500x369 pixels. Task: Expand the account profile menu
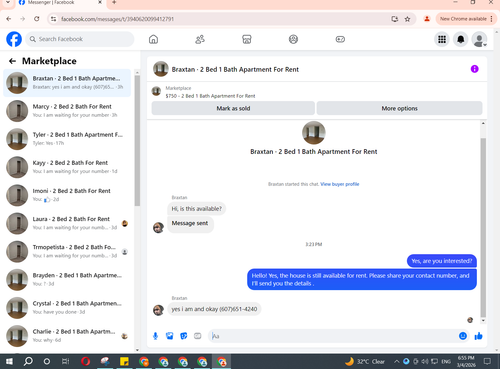[479, 39]
